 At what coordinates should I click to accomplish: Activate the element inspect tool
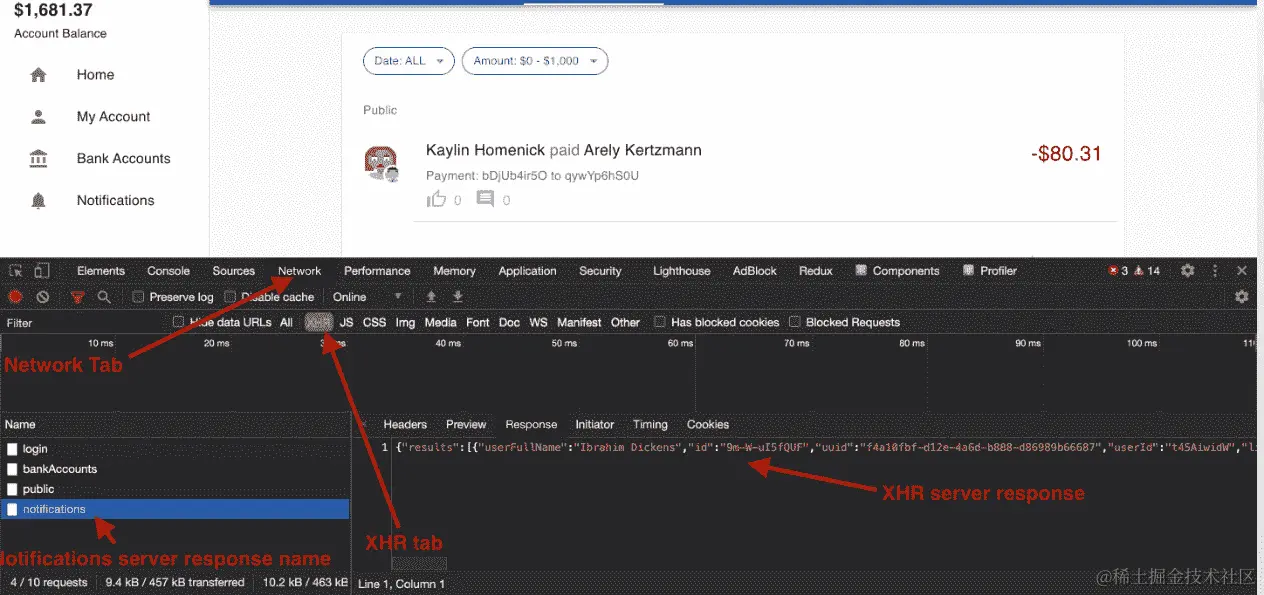[x=14, y=270]
